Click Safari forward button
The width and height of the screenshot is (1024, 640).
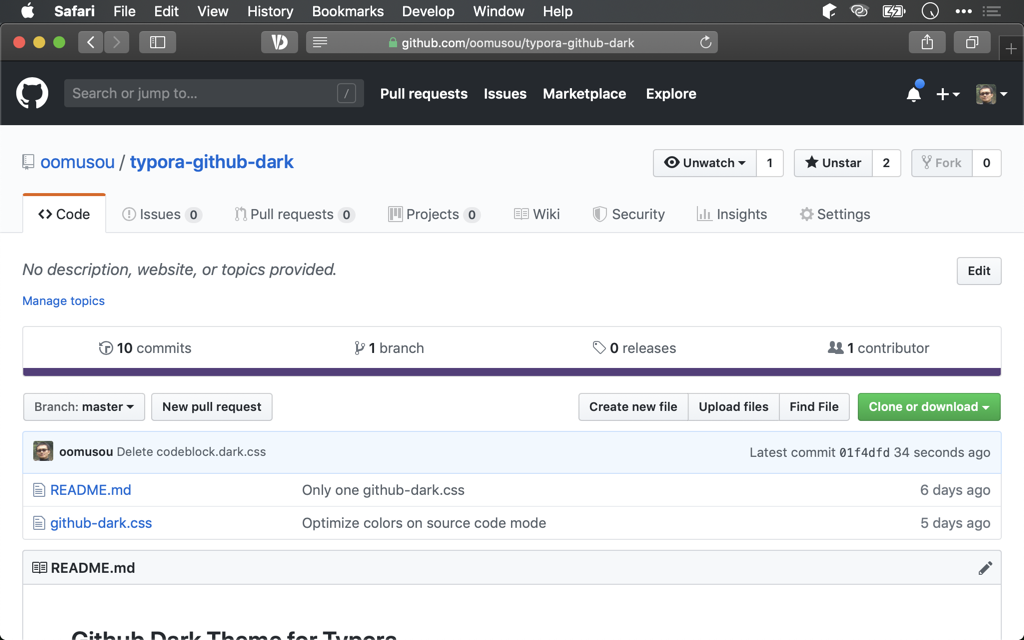[x=116, y=42]
